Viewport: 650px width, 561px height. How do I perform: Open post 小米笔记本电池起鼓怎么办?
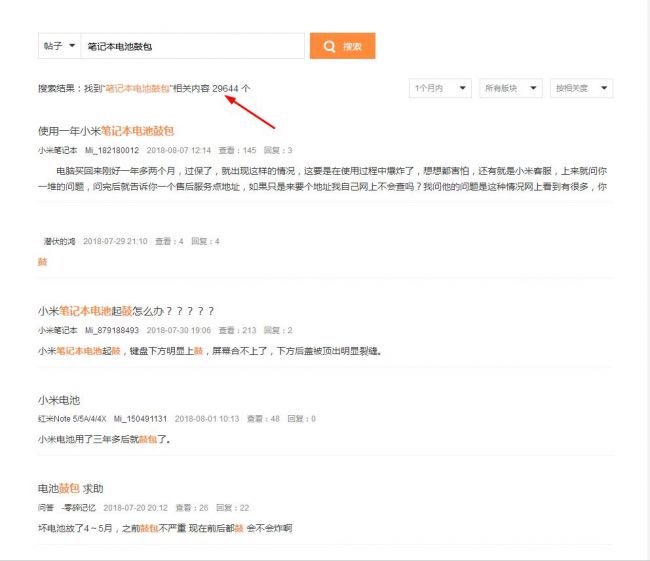(126, 311)
